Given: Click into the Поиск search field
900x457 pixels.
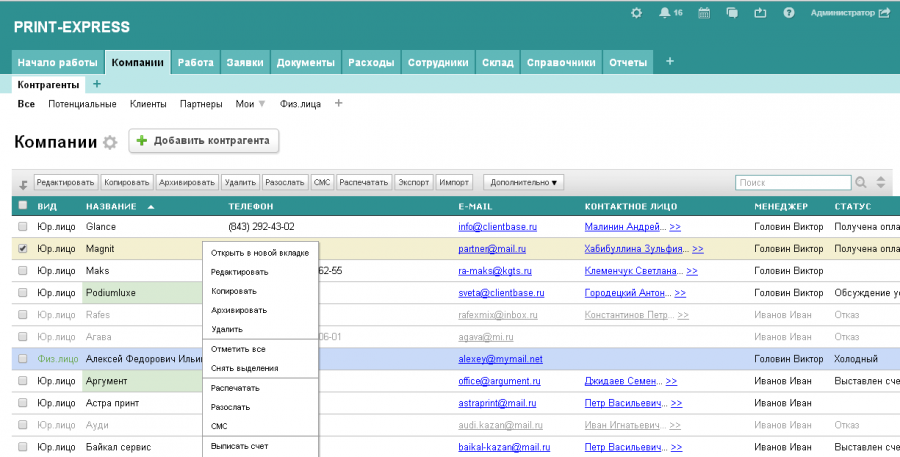Looking at the screenshot, I should (792, 183).
